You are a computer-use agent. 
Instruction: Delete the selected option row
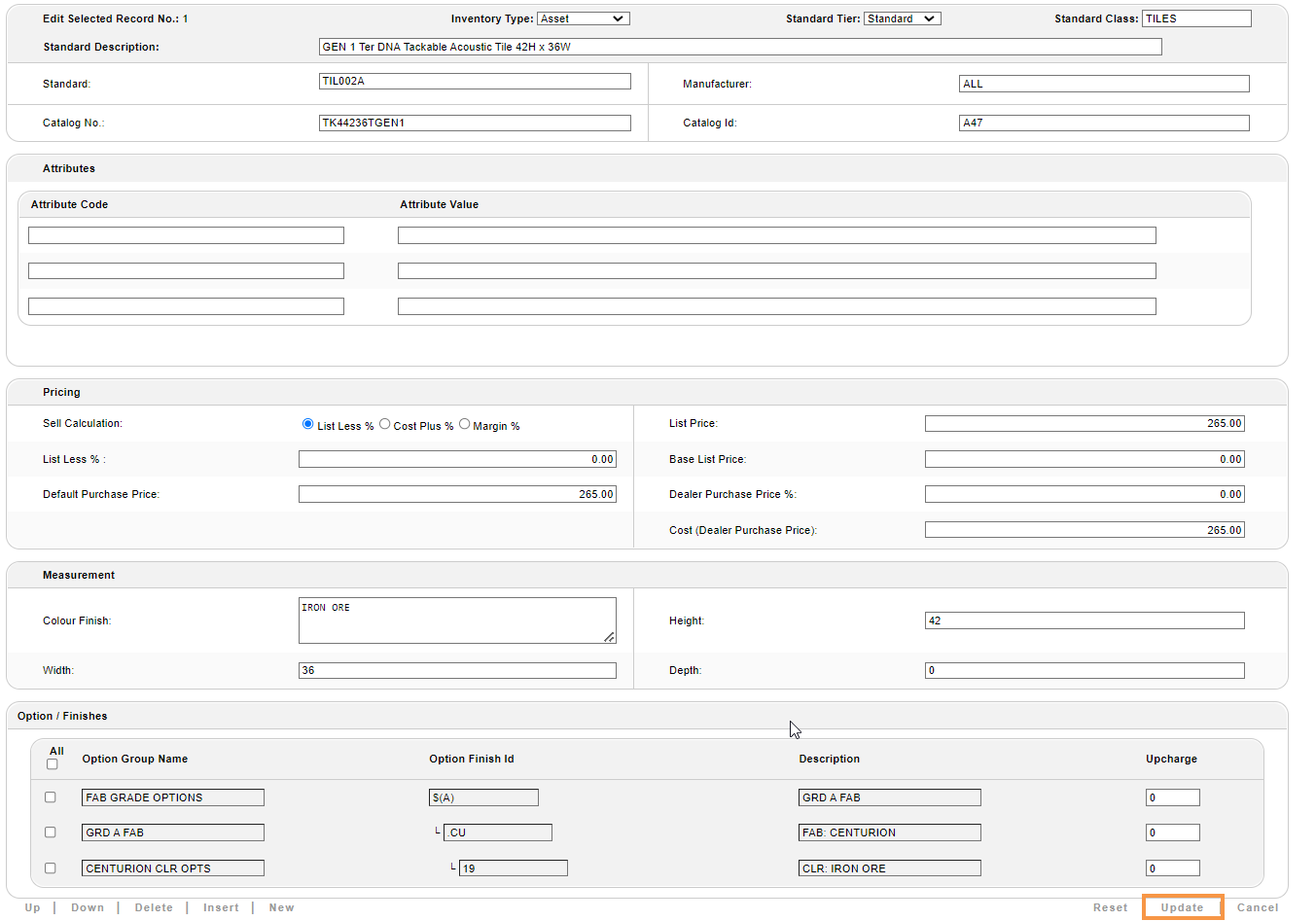(154, 907)
